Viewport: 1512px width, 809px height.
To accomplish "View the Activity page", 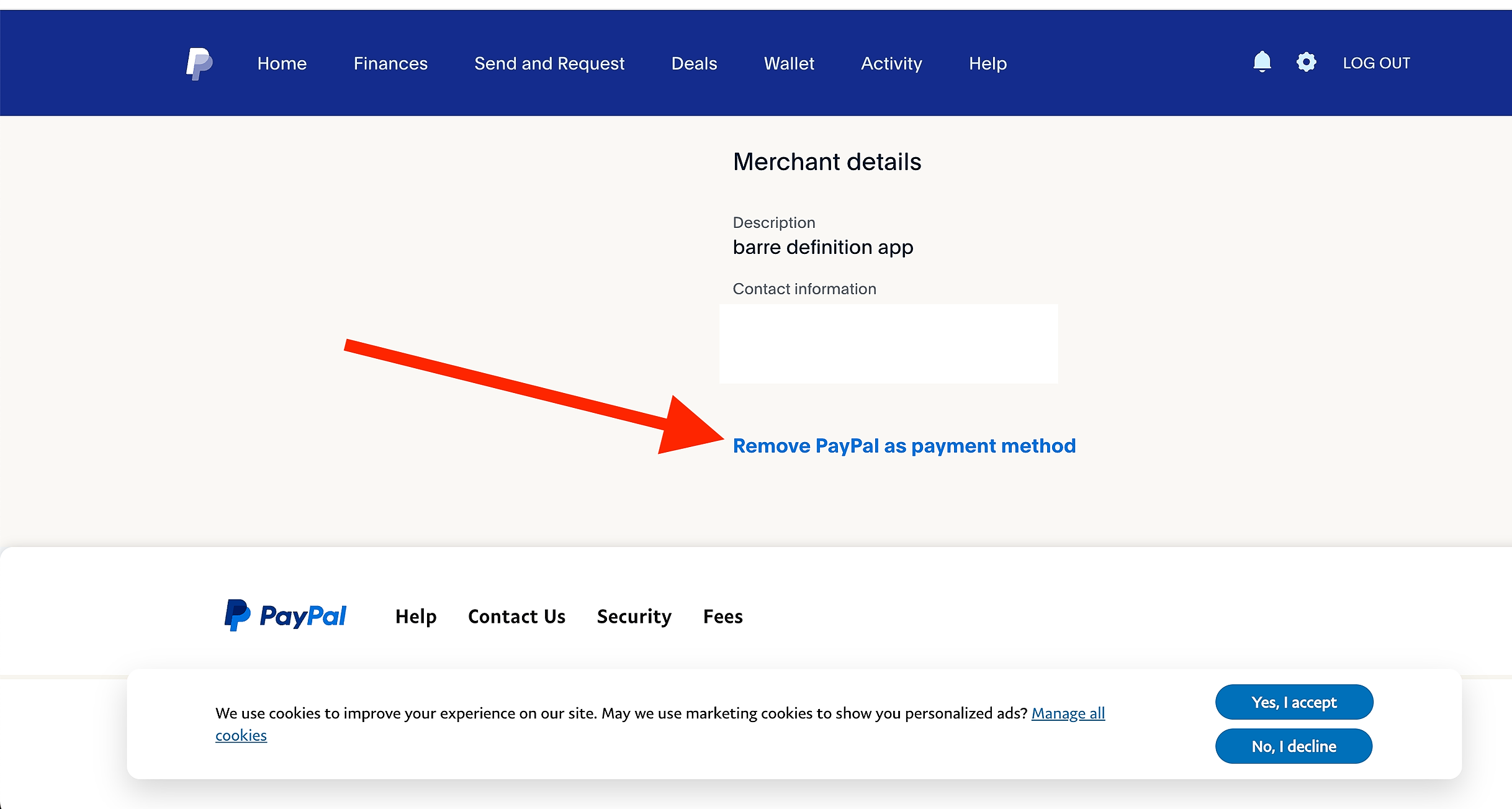I will click(891, 63).
